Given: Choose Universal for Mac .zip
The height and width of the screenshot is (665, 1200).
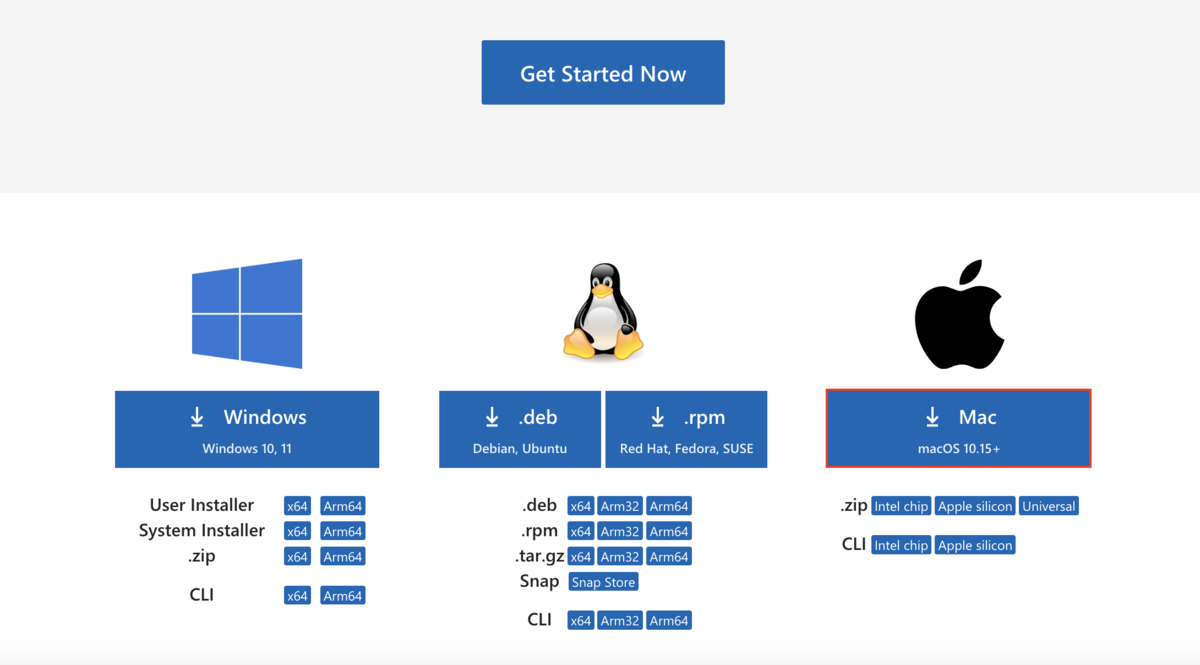Looking at the screenshot, I should coord(1049,506).
